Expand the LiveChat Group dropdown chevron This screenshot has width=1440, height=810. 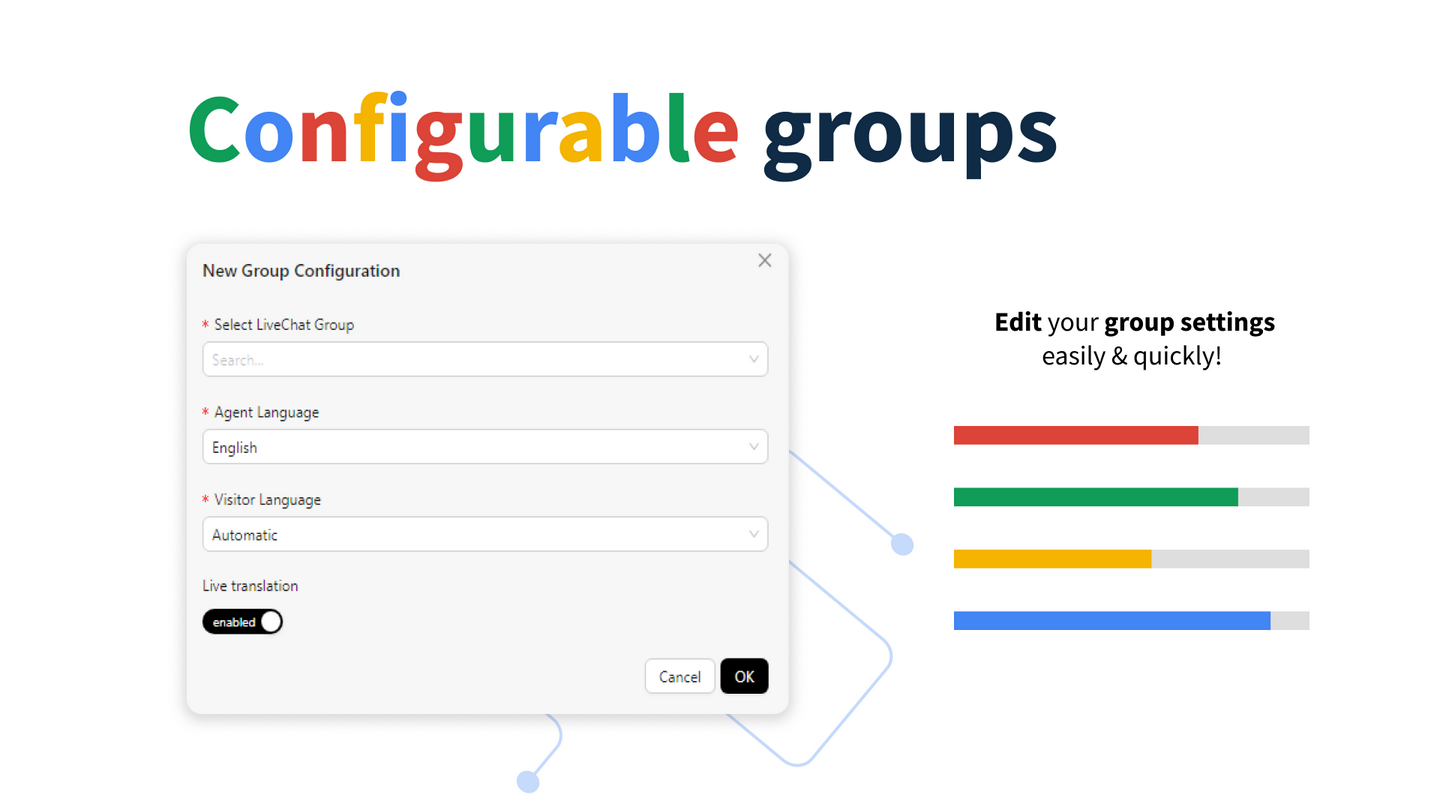click(x=754, y=359)
